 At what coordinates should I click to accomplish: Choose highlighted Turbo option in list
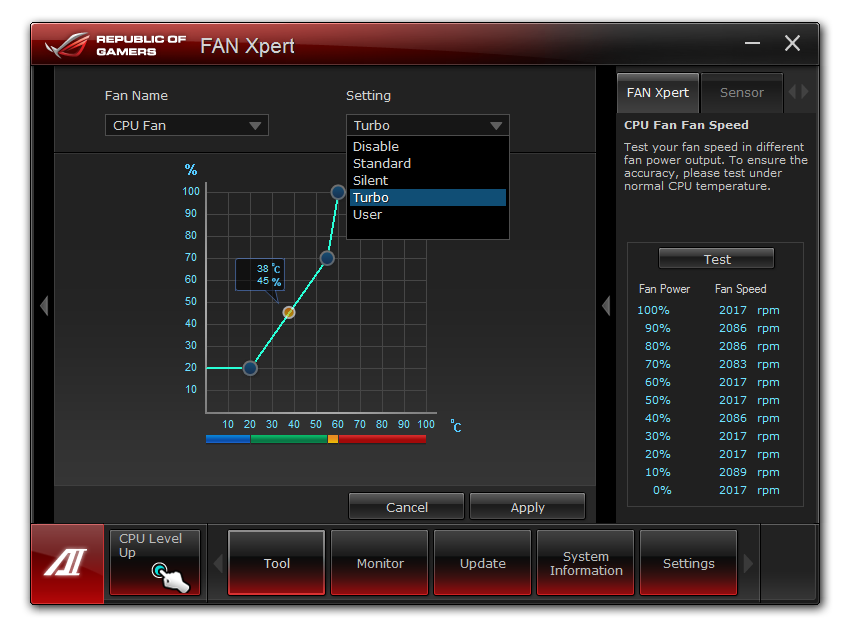[x=428, y=197]
